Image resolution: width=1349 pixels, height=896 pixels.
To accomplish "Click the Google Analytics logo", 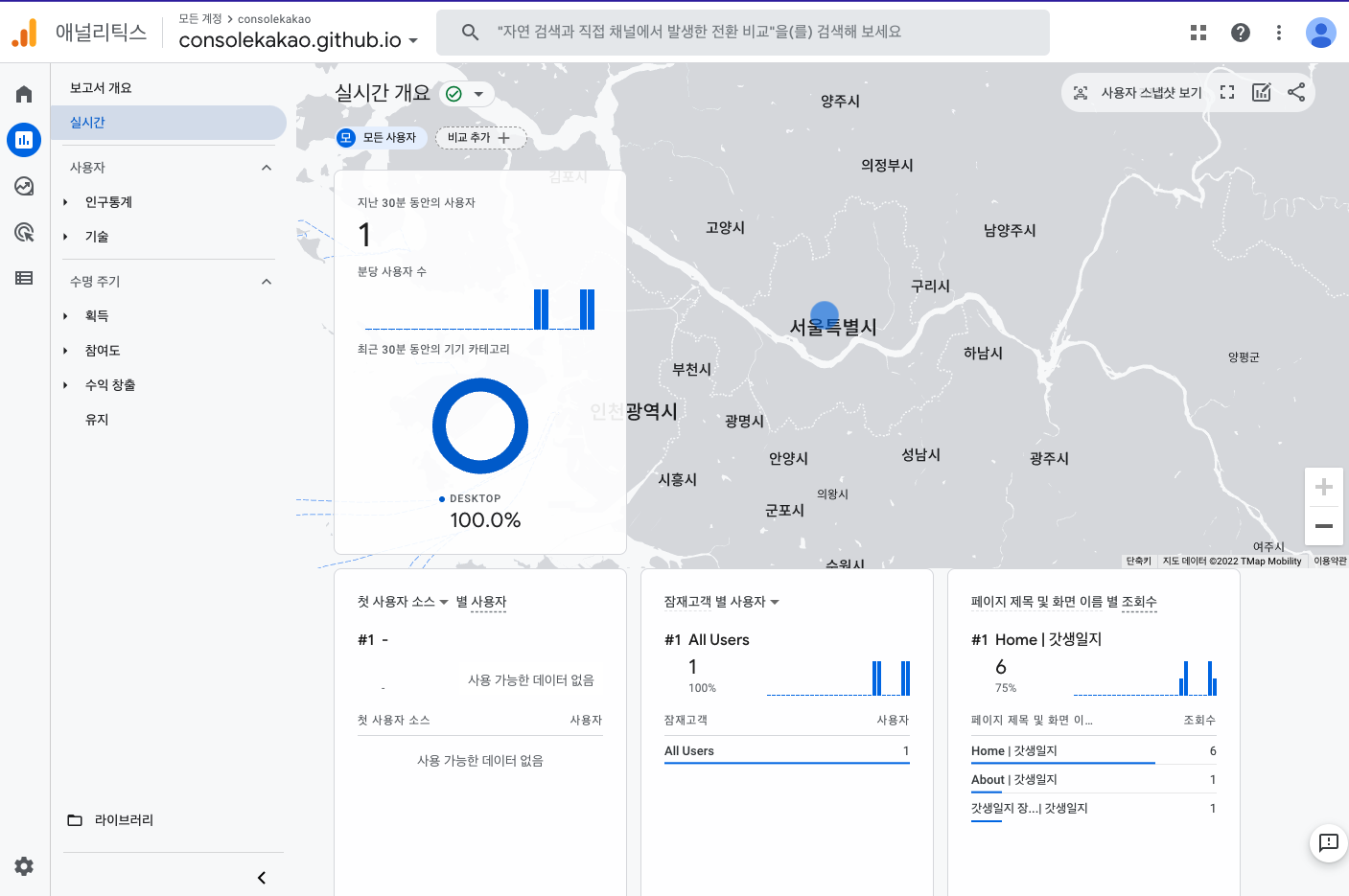I will pos(24,33).
